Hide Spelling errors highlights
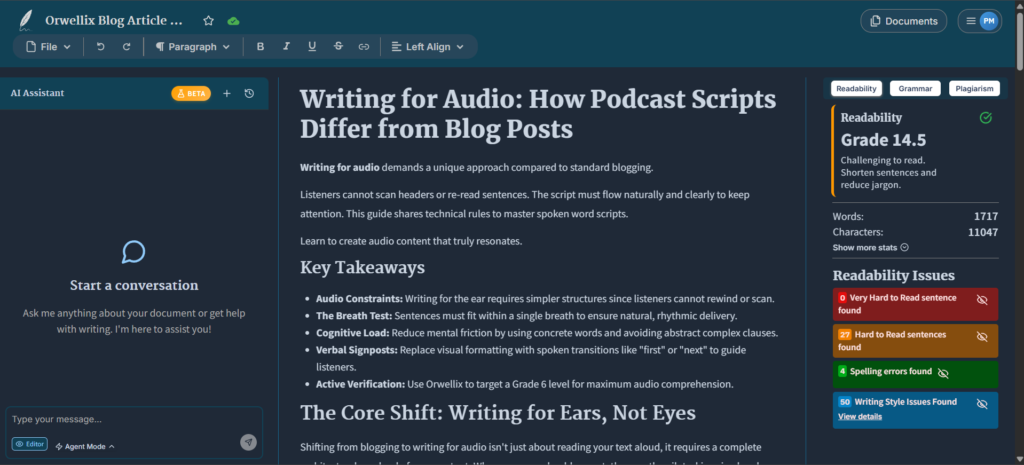Screen dimensions: 1024x465 (942, 373)
